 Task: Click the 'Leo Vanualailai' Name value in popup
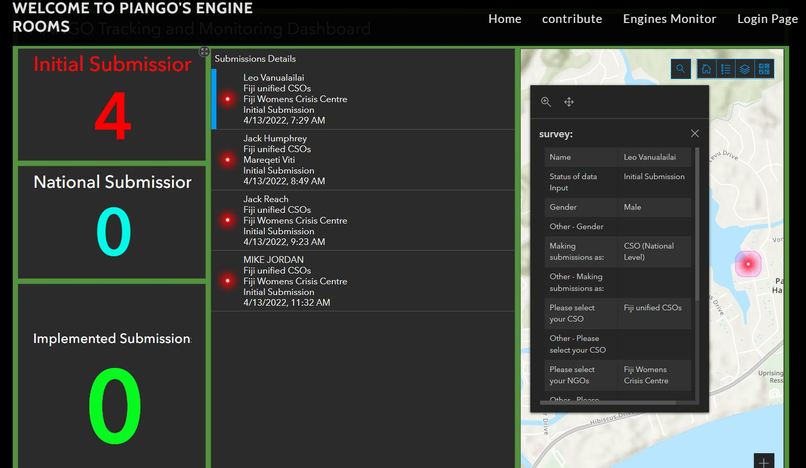tap(650, 157)
